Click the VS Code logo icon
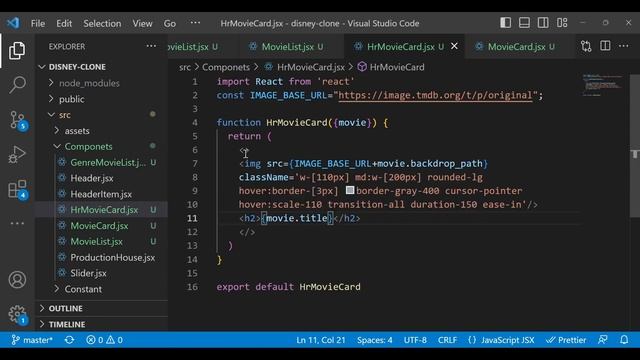This screenshot has width=640, height=360. point(13,23)
